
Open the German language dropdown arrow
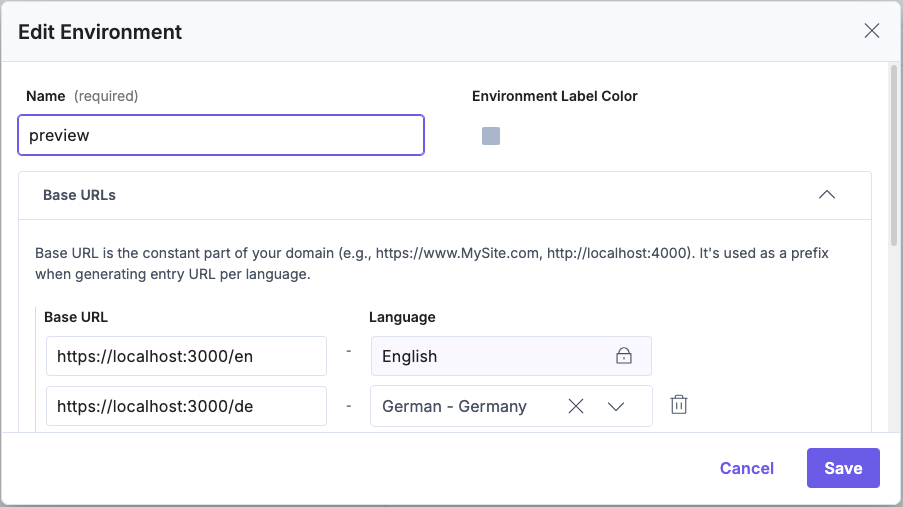tap(616, 406)
